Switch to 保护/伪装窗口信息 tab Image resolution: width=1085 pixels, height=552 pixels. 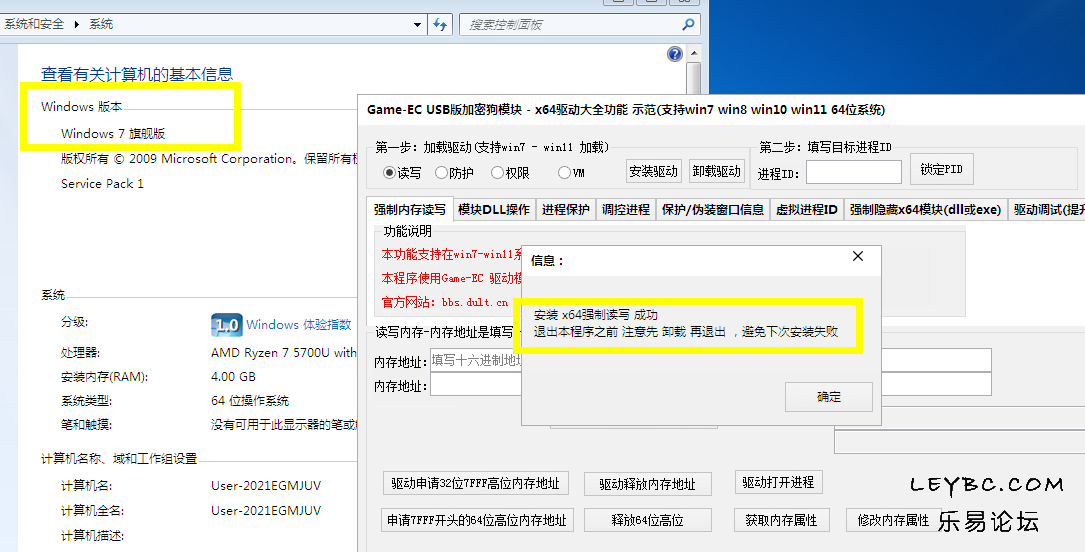tap(713, 210)
